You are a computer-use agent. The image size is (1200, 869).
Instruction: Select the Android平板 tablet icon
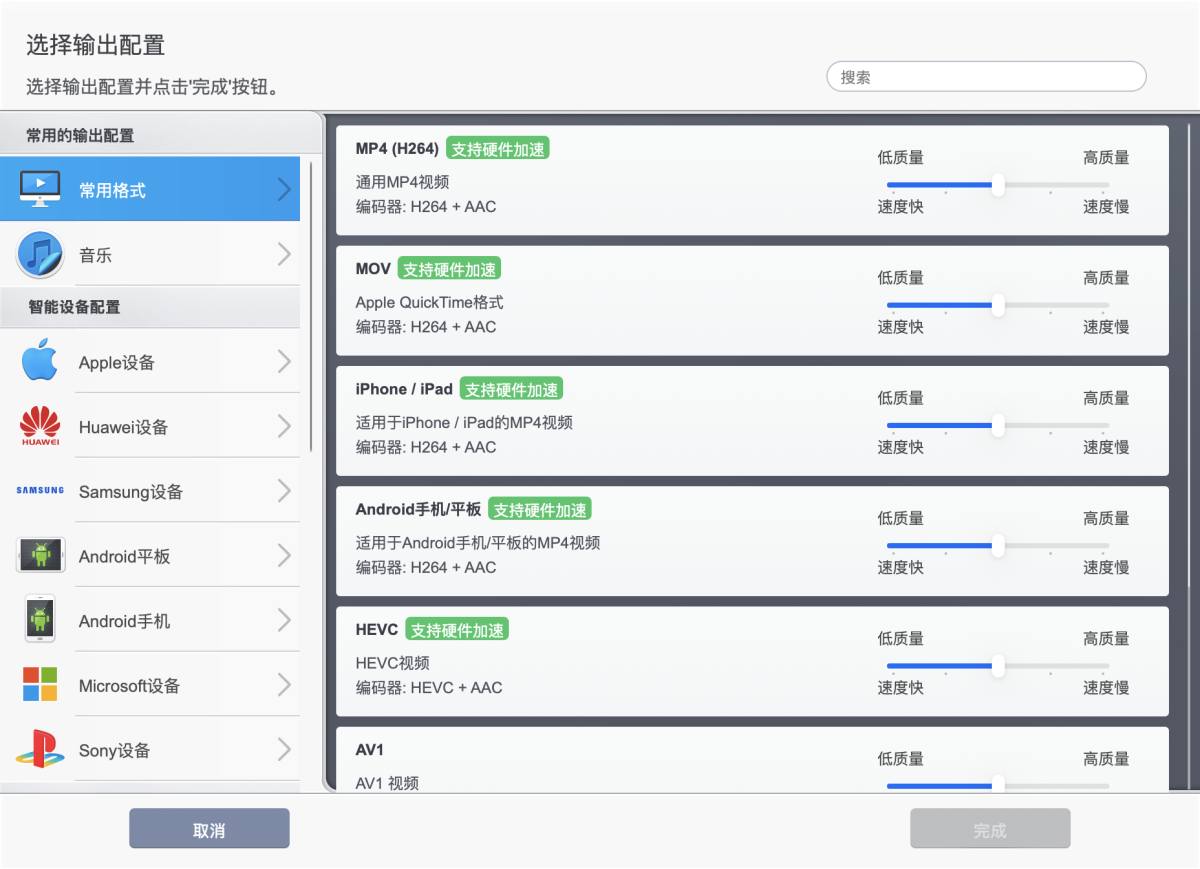tap(40, 556)
